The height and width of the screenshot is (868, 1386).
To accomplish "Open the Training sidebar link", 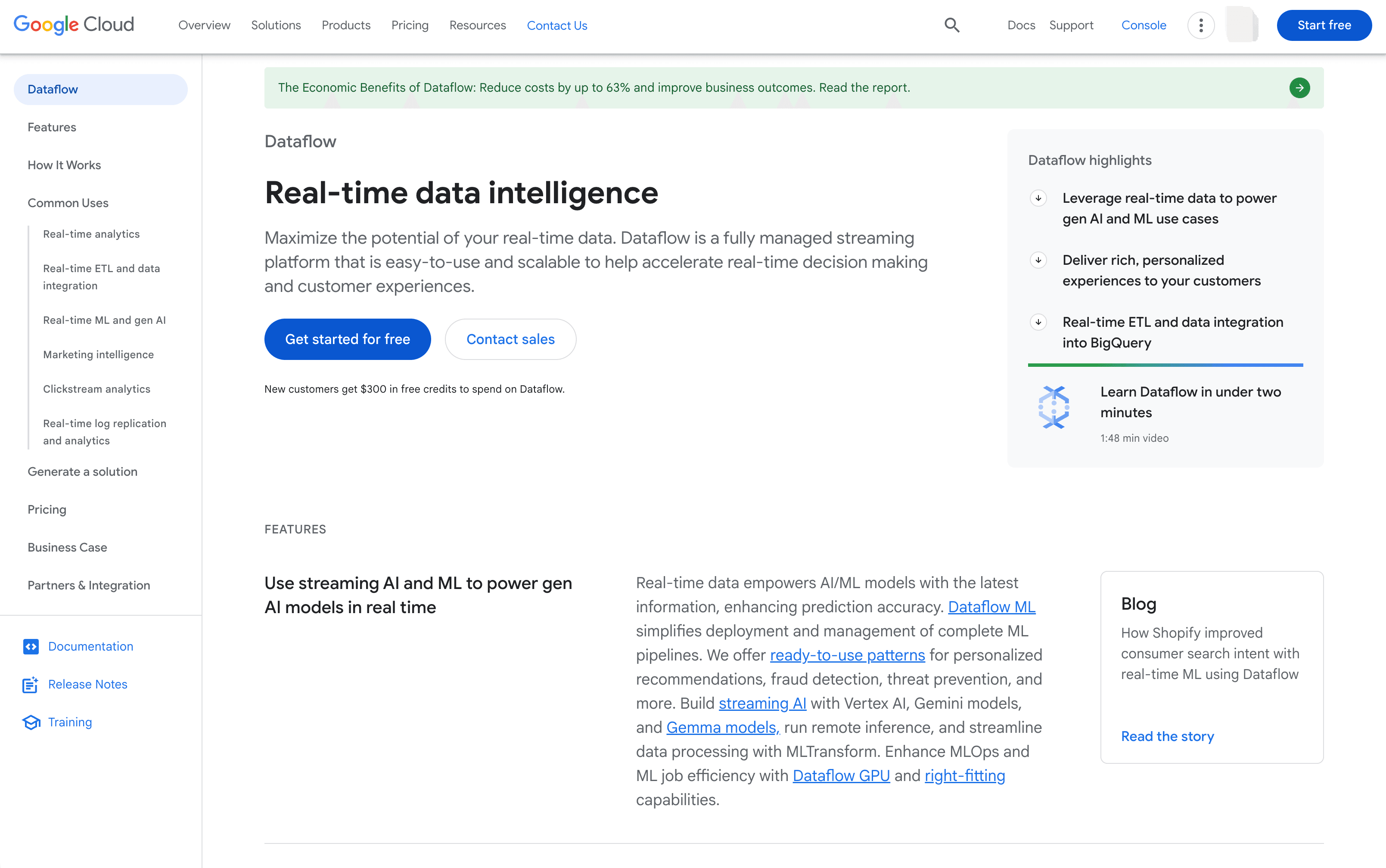I will pyautogui.click(x=70, y=722).
